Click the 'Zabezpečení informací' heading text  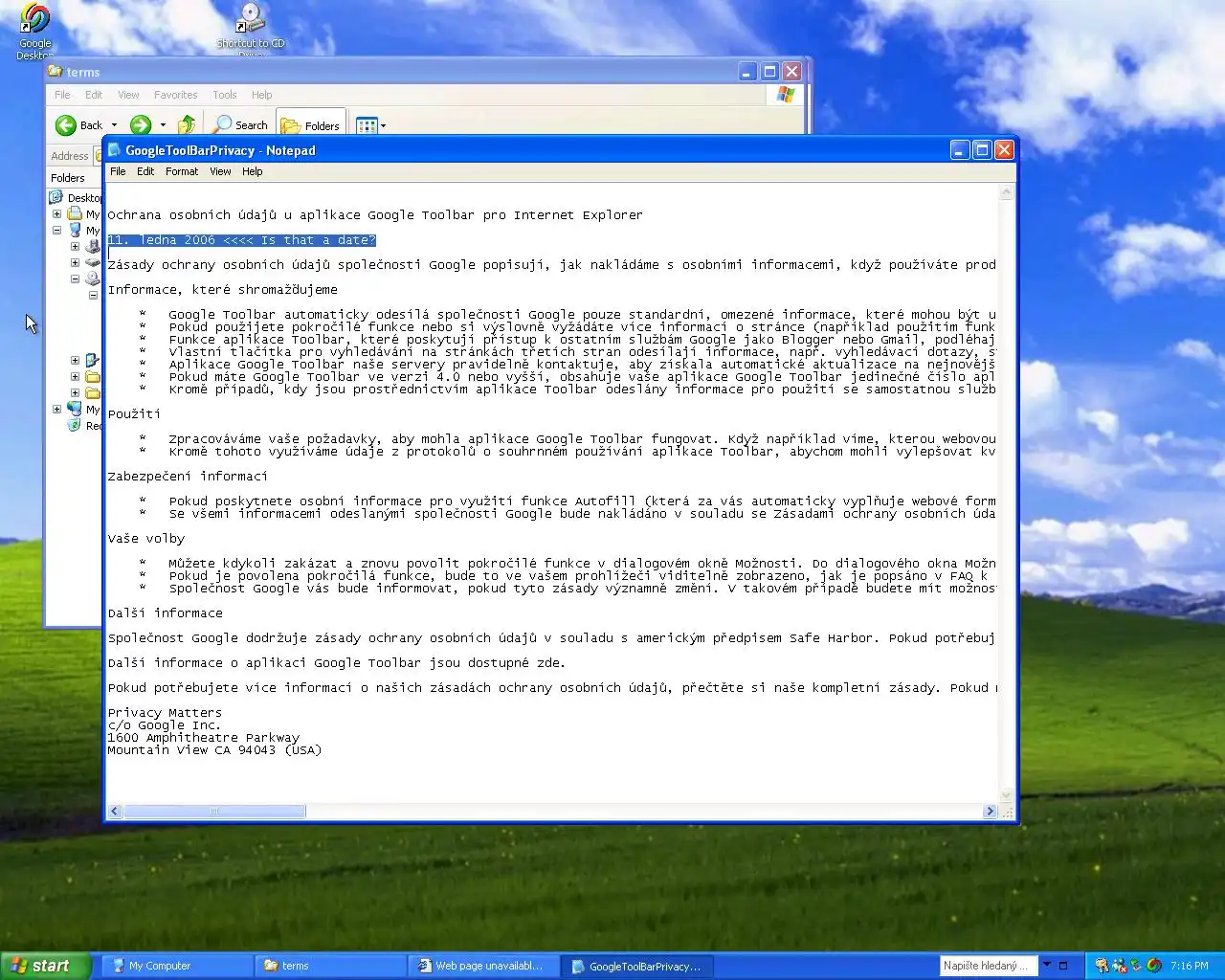pyautogui.click(x=188, y=477)
